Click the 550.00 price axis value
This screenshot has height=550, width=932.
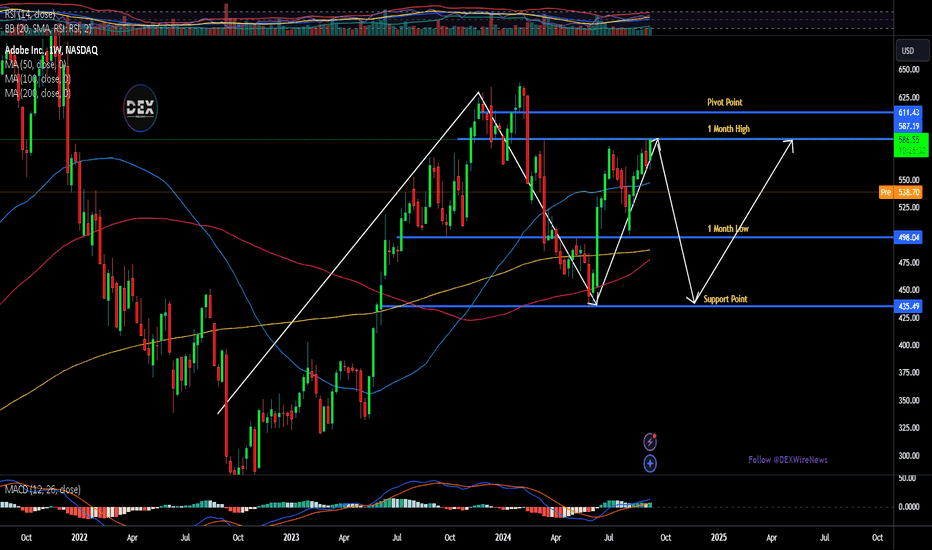click(909, 180)
